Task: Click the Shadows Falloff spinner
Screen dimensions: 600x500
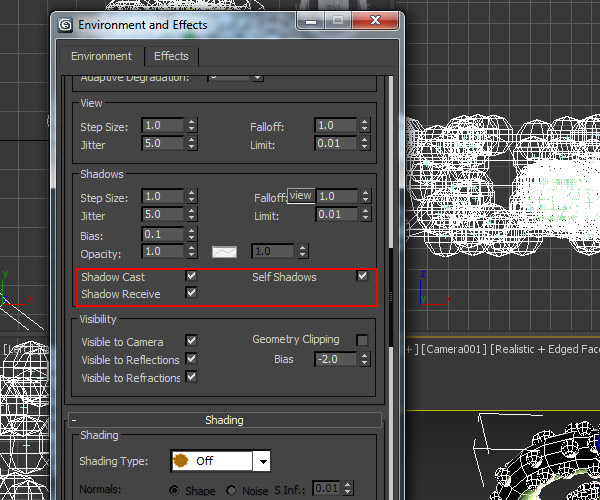Action: click(x=365, y=196)
